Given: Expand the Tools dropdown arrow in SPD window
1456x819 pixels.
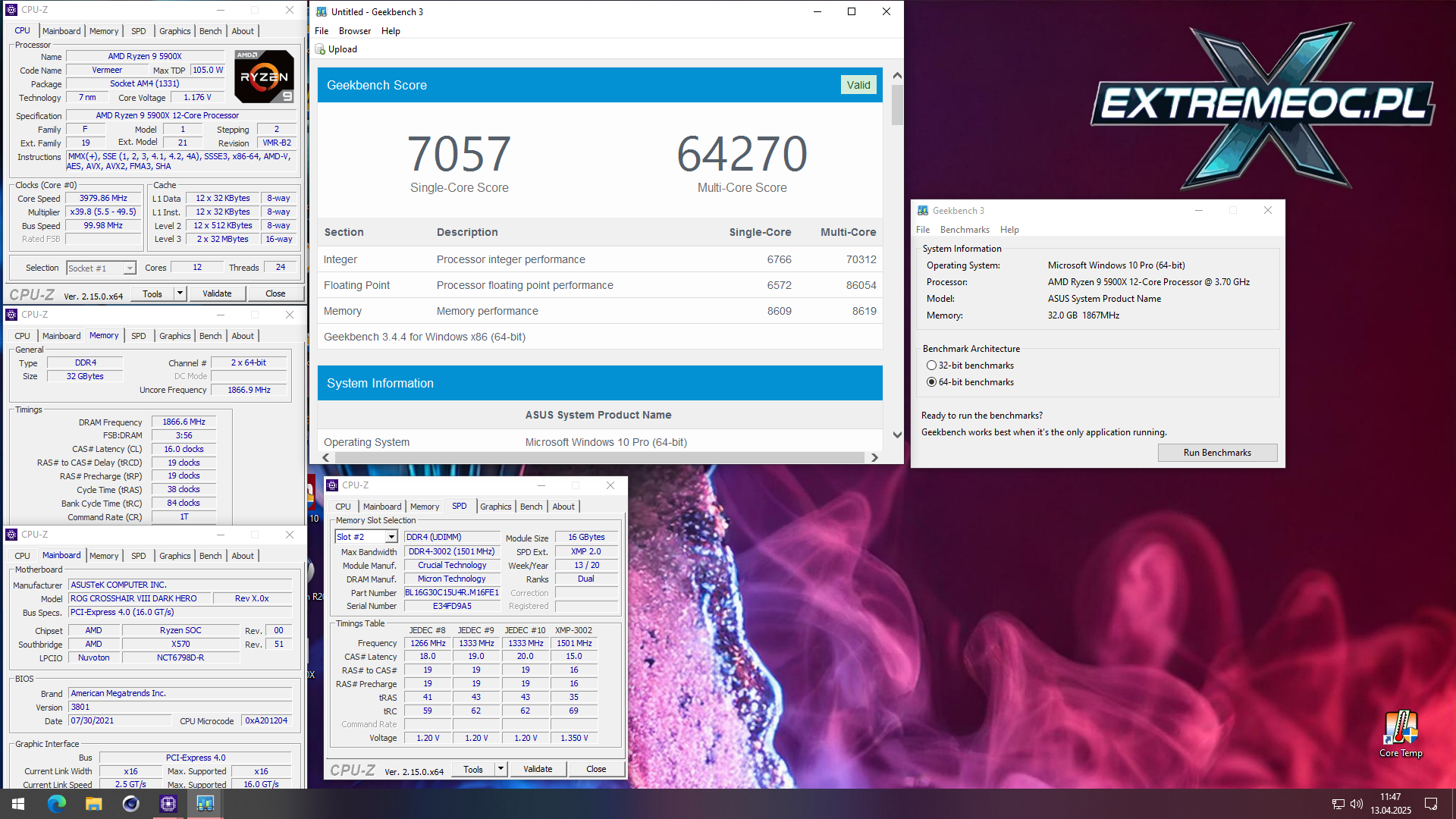Looking at the screenshot, I should pyautogui.click(x=500, y=769).
